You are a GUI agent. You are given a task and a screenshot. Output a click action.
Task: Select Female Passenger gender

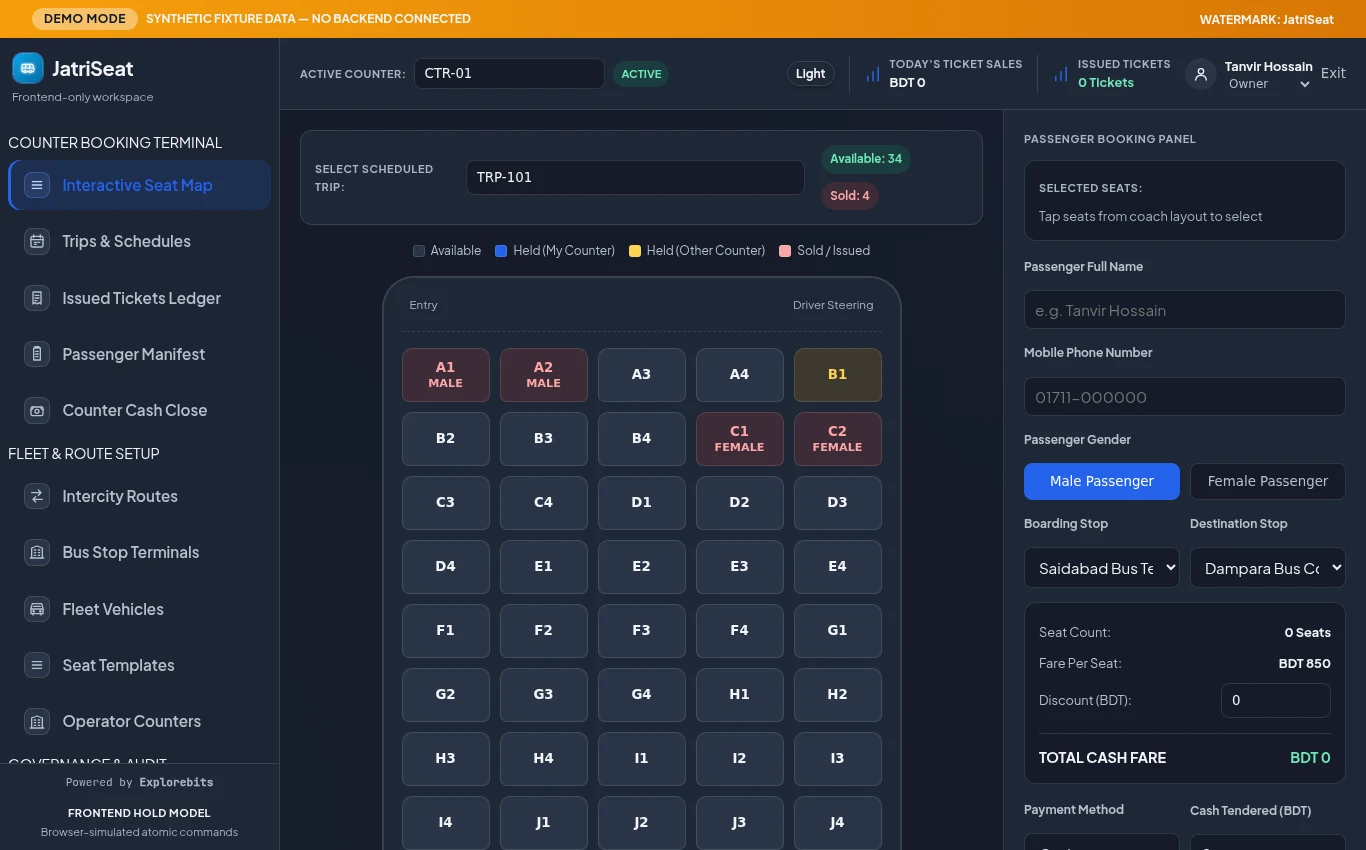(x=1267, y=481)
